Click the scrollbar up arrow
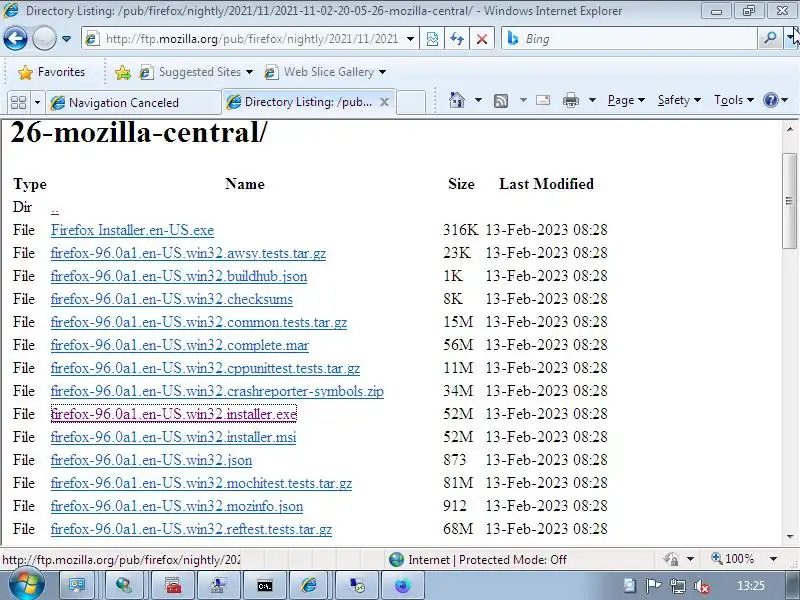 click(x=790, y=130)
